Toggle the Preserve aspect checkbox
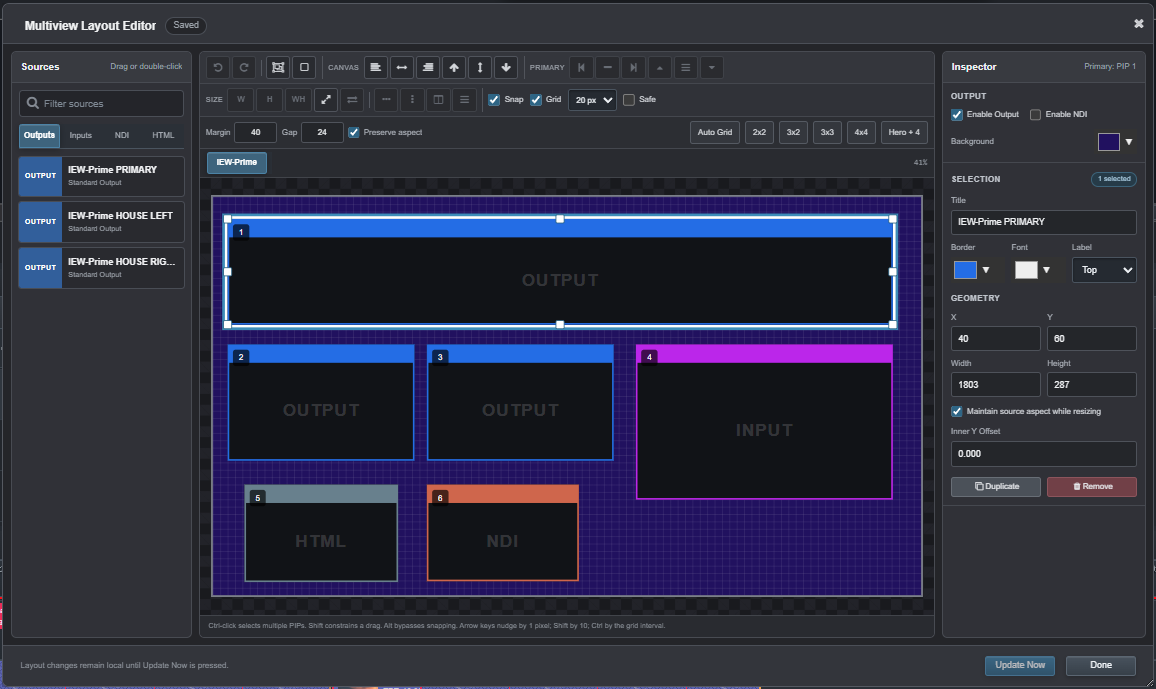This screenshot has height=689, width=1156. point(354,133)
